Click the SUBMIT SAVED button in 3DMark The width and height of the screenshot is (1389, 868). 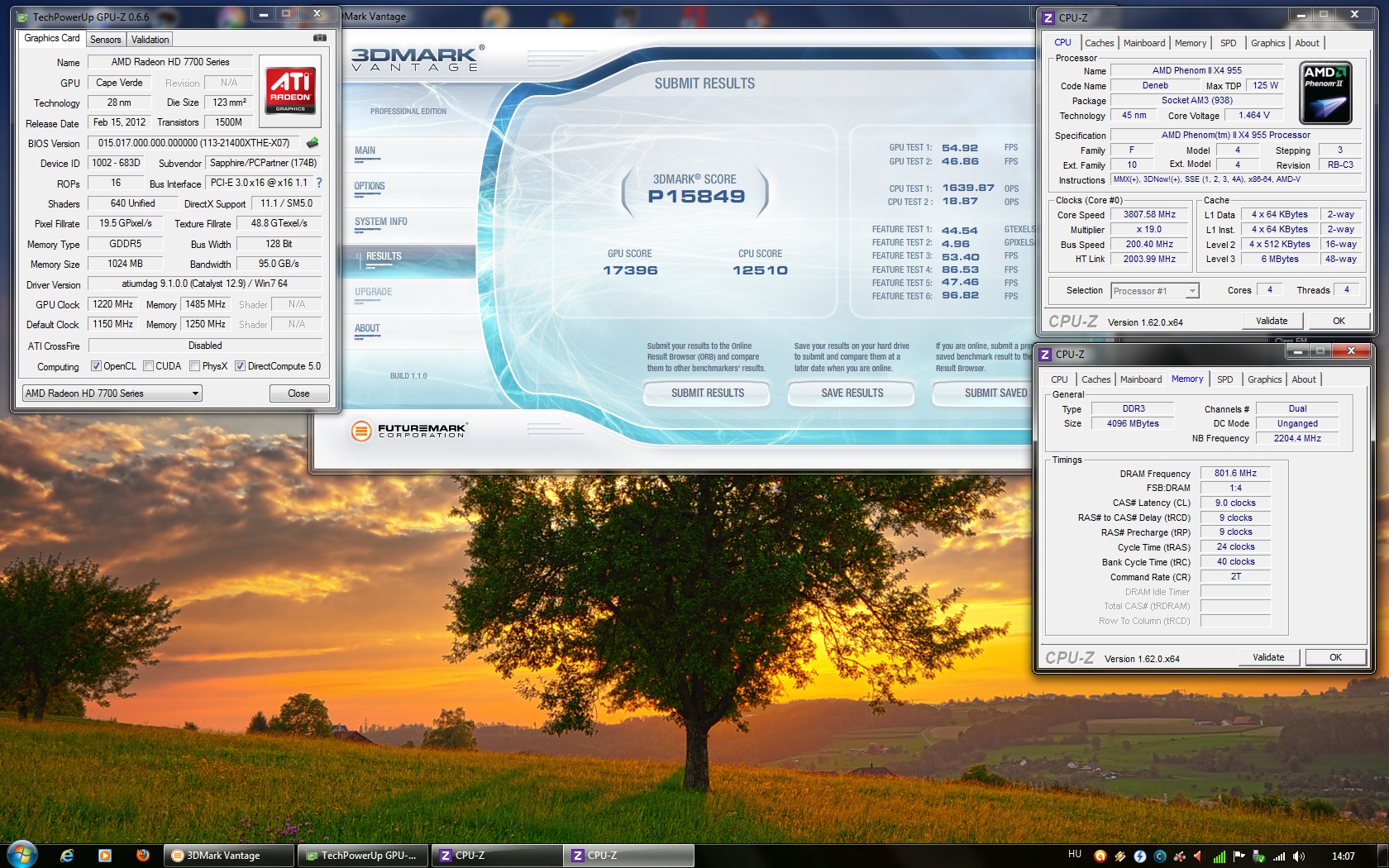coord(984,393)
